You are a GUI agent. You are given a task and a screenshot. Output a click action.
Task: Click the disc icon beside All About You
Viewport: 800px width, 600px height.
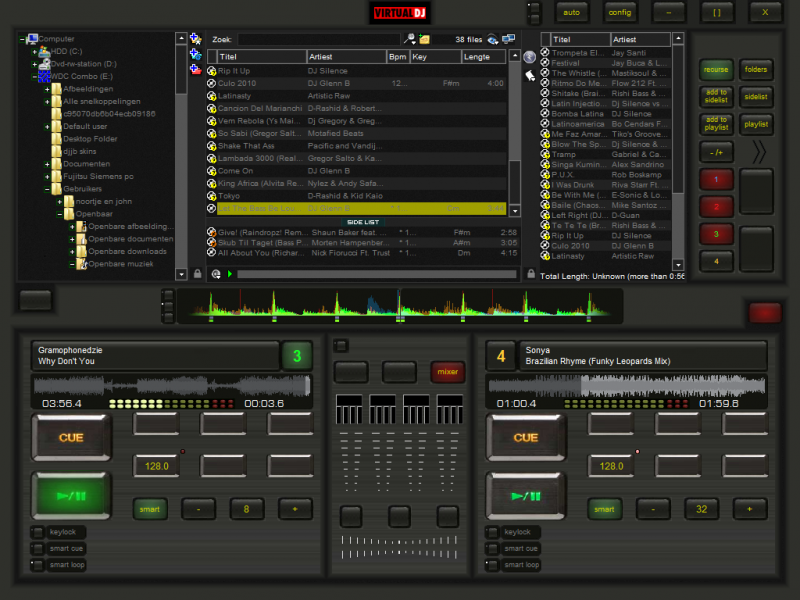click(211, 253)
